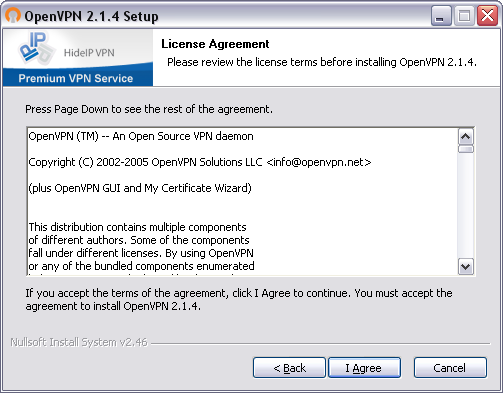Click the copyright line in license text
Image resolution: width=503 pixels, height=393 pixels.
[200, 162]
